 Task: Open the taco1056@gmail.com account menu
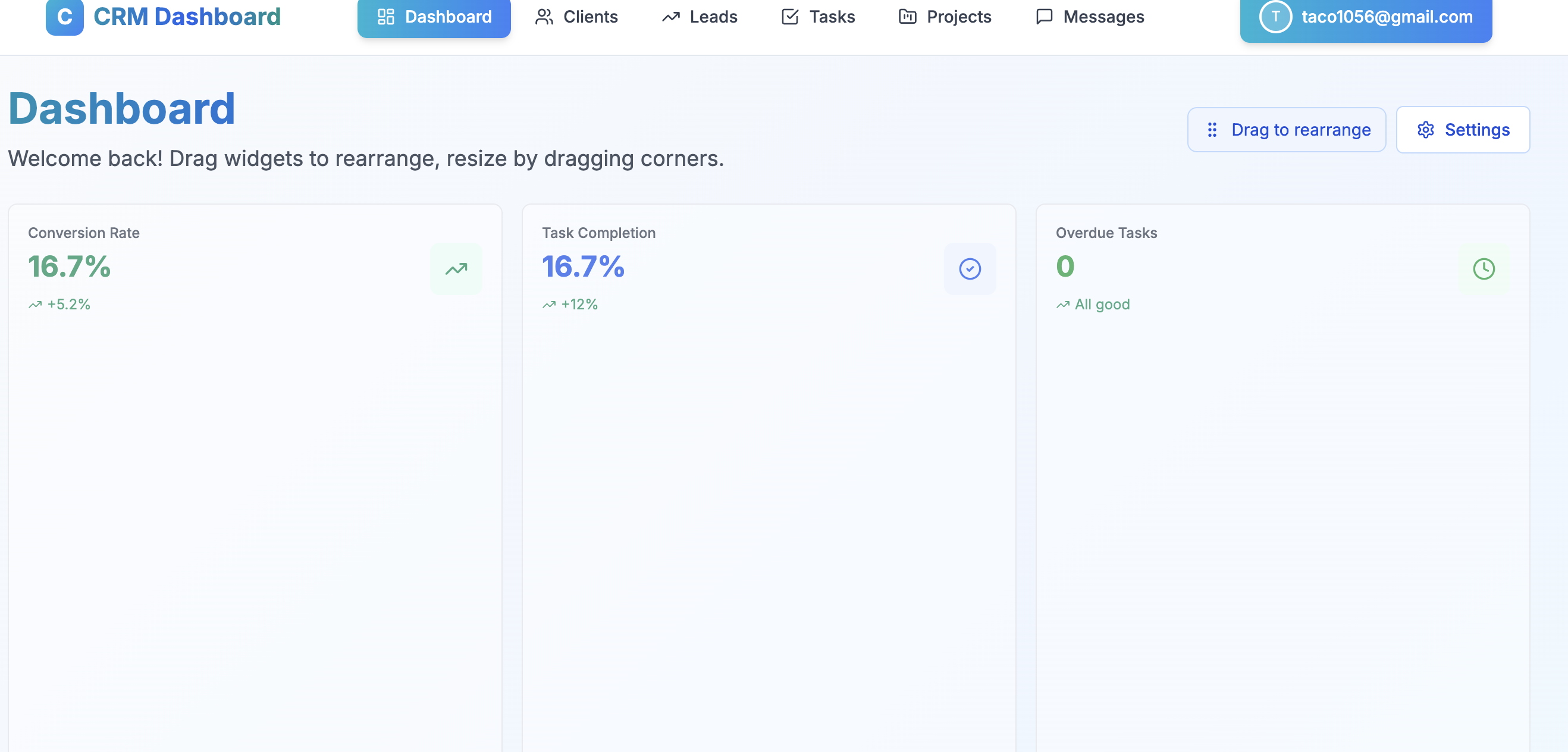[1365, 18]
